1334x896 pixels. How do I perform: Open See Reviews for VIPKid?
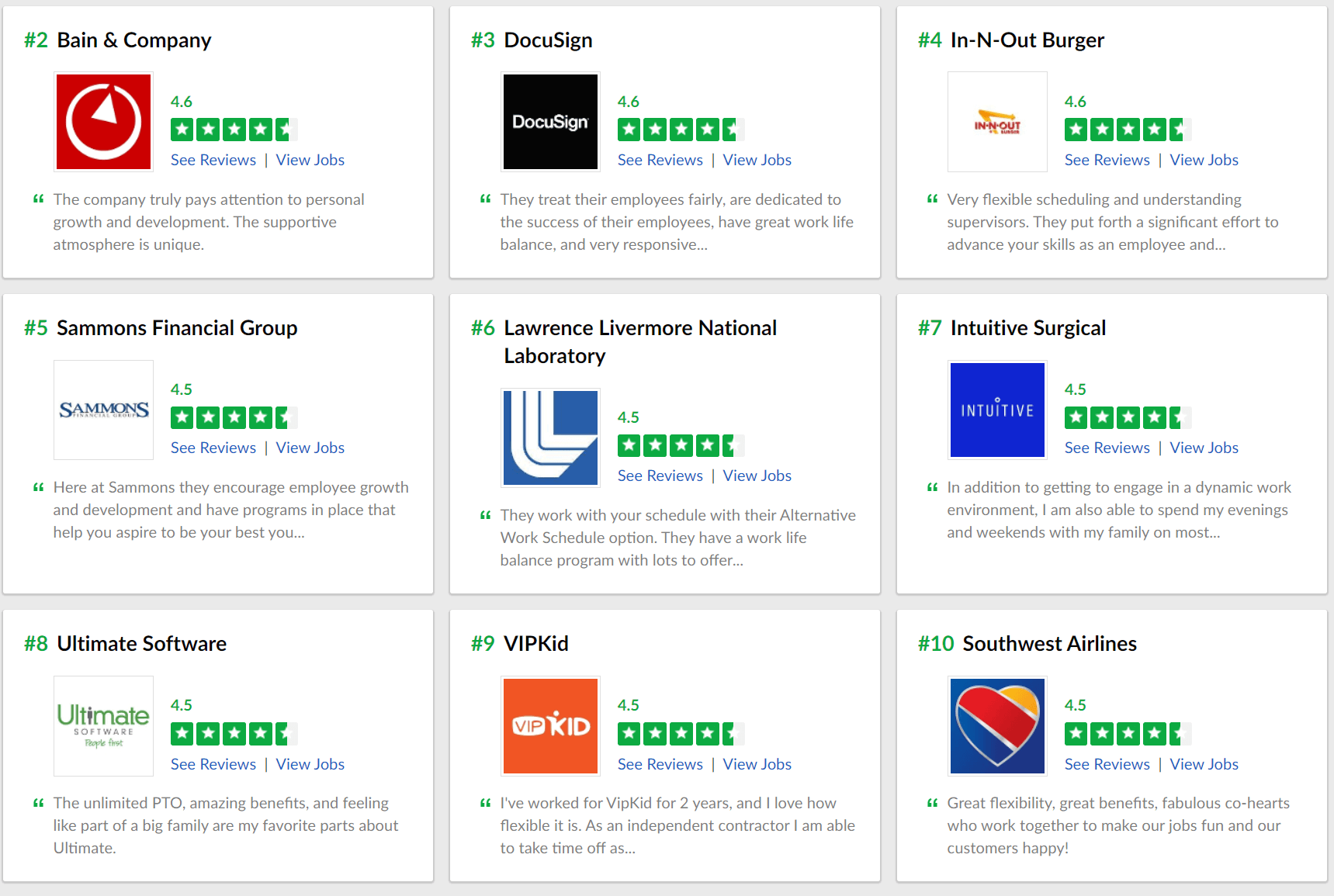click(660, 764)
